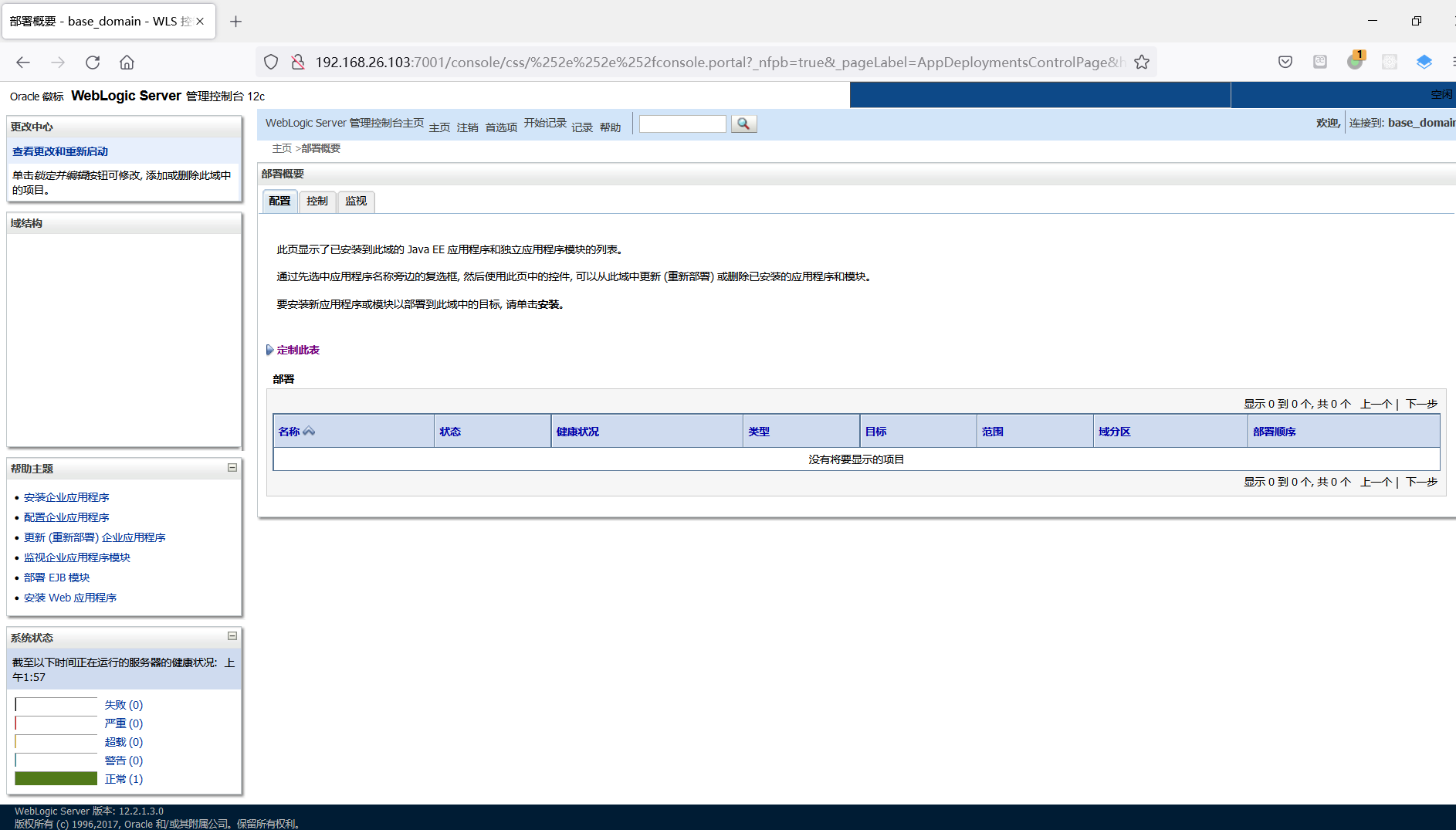Click the 域分区 column header
Image resolution: width=1456 pixels, height=830 pixels.
click(x=1114, y=432)
